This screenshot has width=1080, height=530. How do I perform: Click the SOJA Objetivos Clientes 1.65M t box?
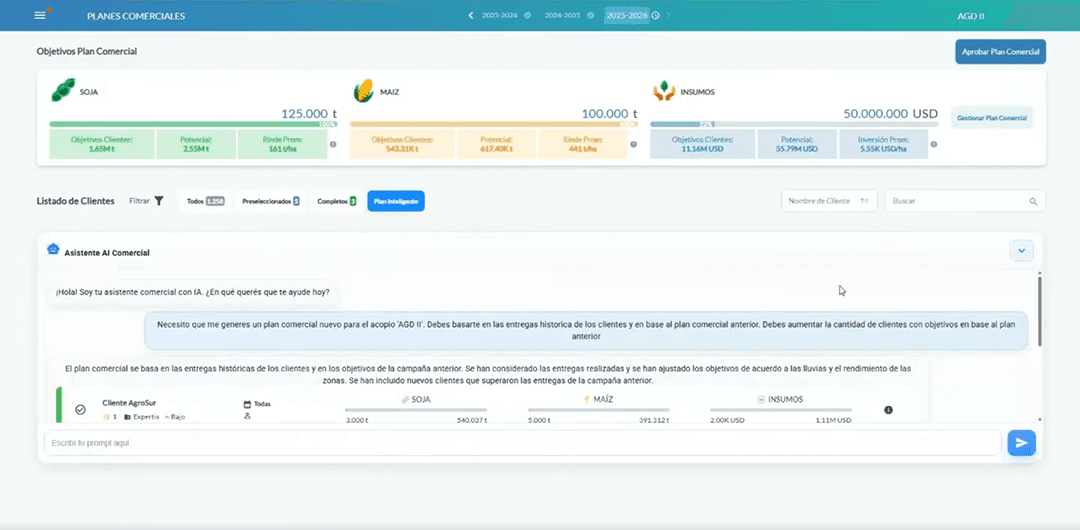pos(102,143)
